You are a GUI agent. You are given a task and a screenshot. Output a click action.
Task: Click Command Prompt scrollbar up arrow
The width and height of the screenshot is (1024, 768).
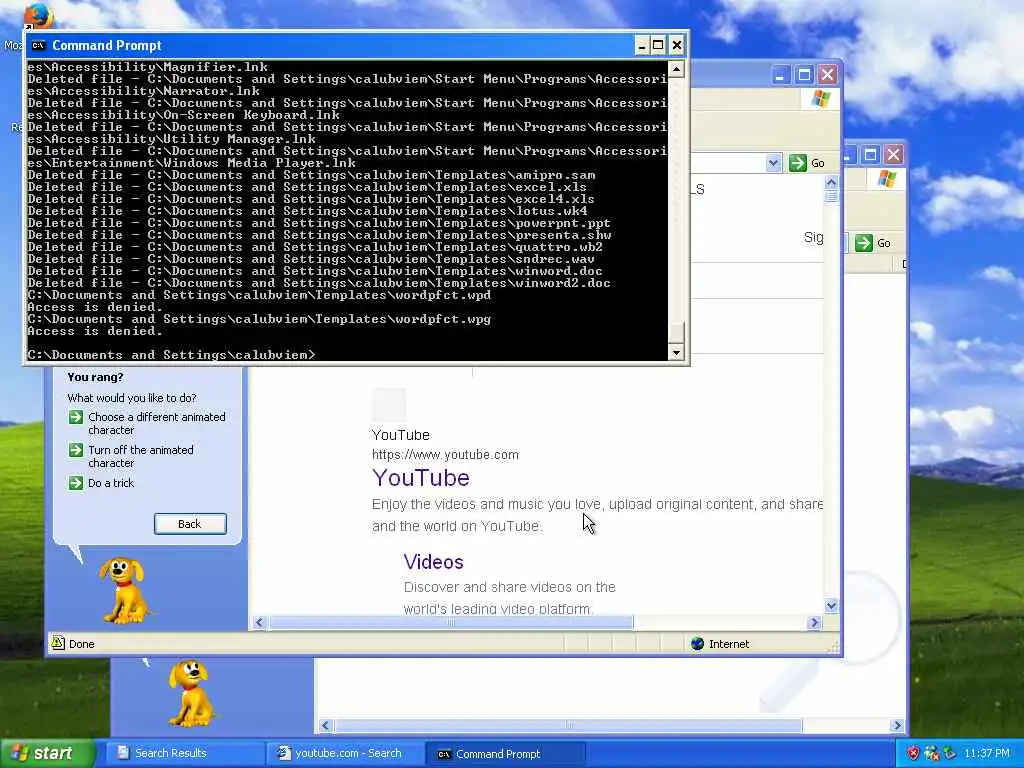676,69
